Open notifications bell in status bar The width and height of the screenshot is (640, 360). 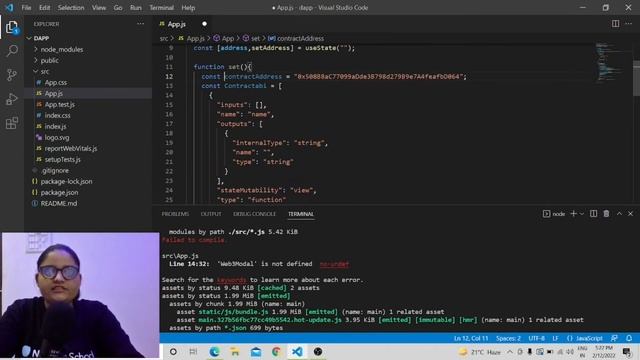pos(629,338)
